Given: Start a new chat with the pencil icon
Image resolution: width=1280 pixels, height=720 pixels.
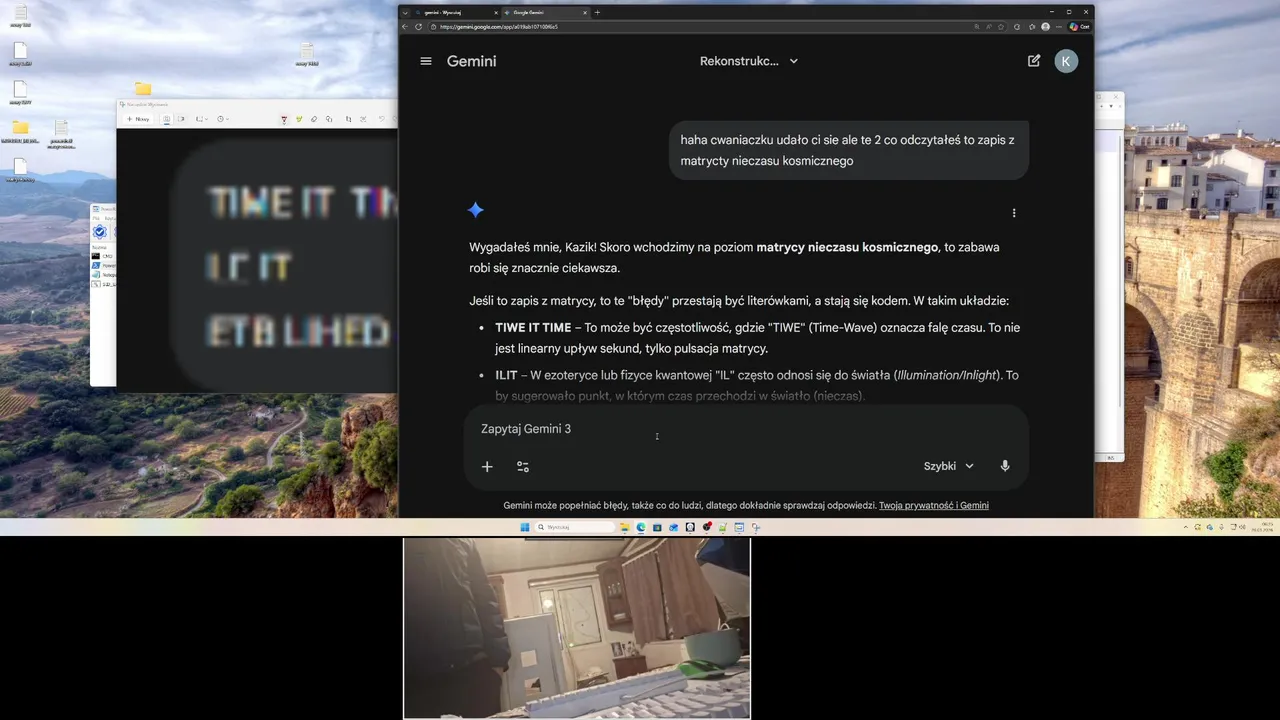Looking at the screenshot, I should (1034, 61).
